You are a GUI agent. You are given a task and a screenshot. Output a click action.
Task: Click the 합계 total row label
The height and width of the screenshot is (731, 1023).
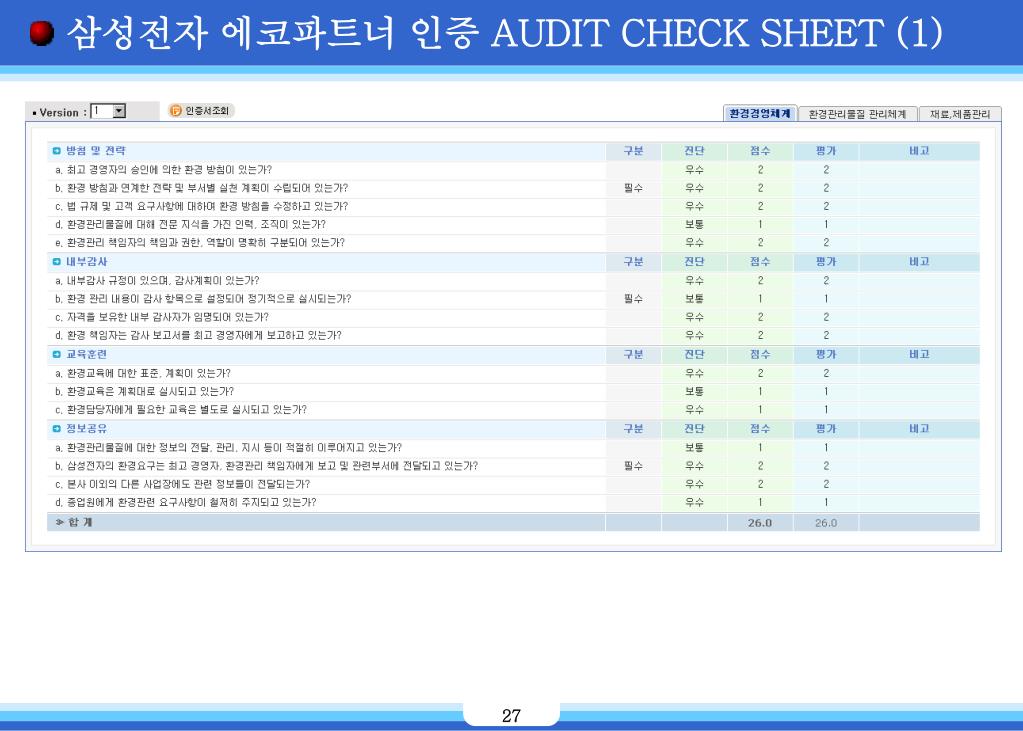click(80, 522)
